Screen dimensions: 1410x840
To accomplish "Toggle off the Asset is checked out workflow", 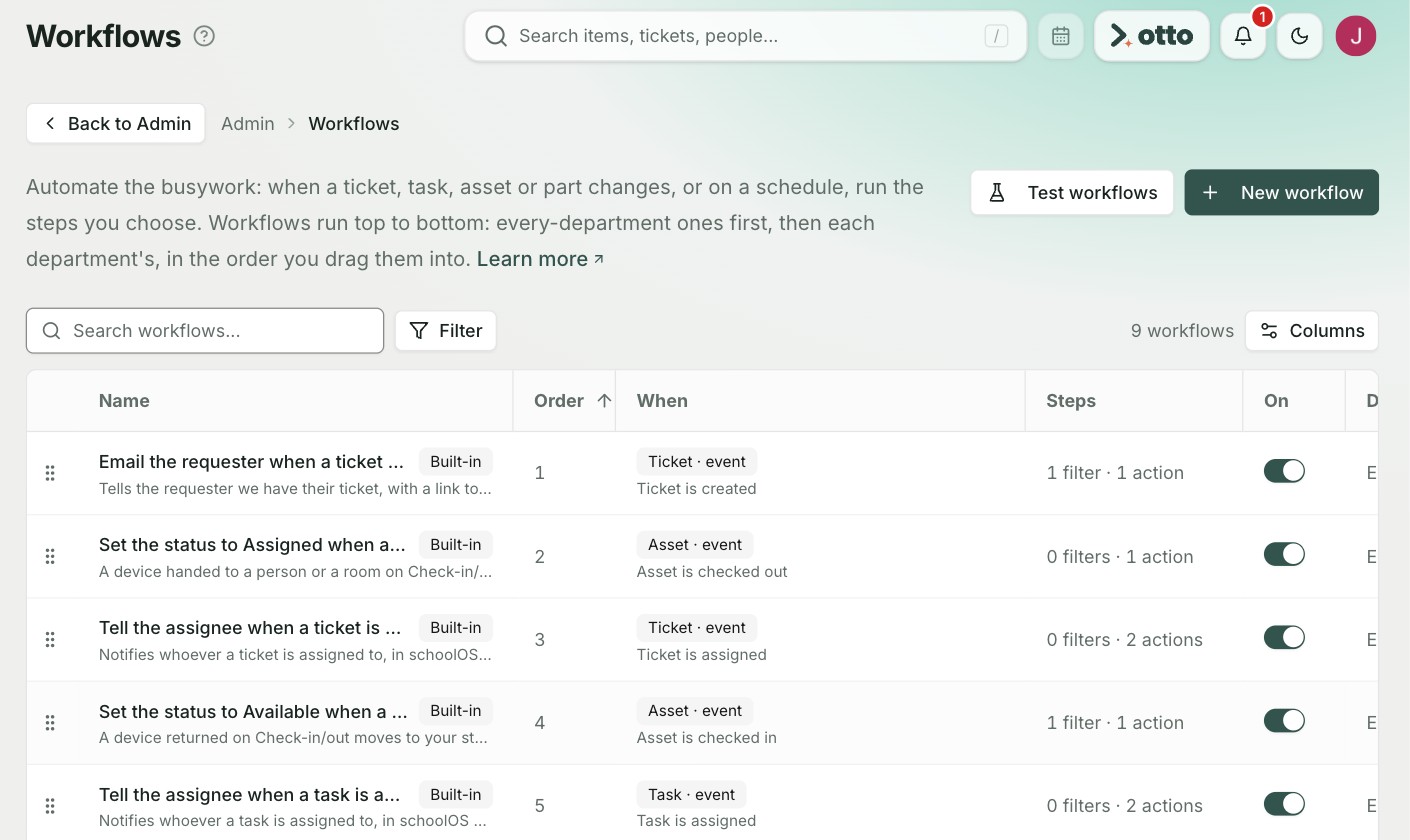I will (x=1284, y=554).
